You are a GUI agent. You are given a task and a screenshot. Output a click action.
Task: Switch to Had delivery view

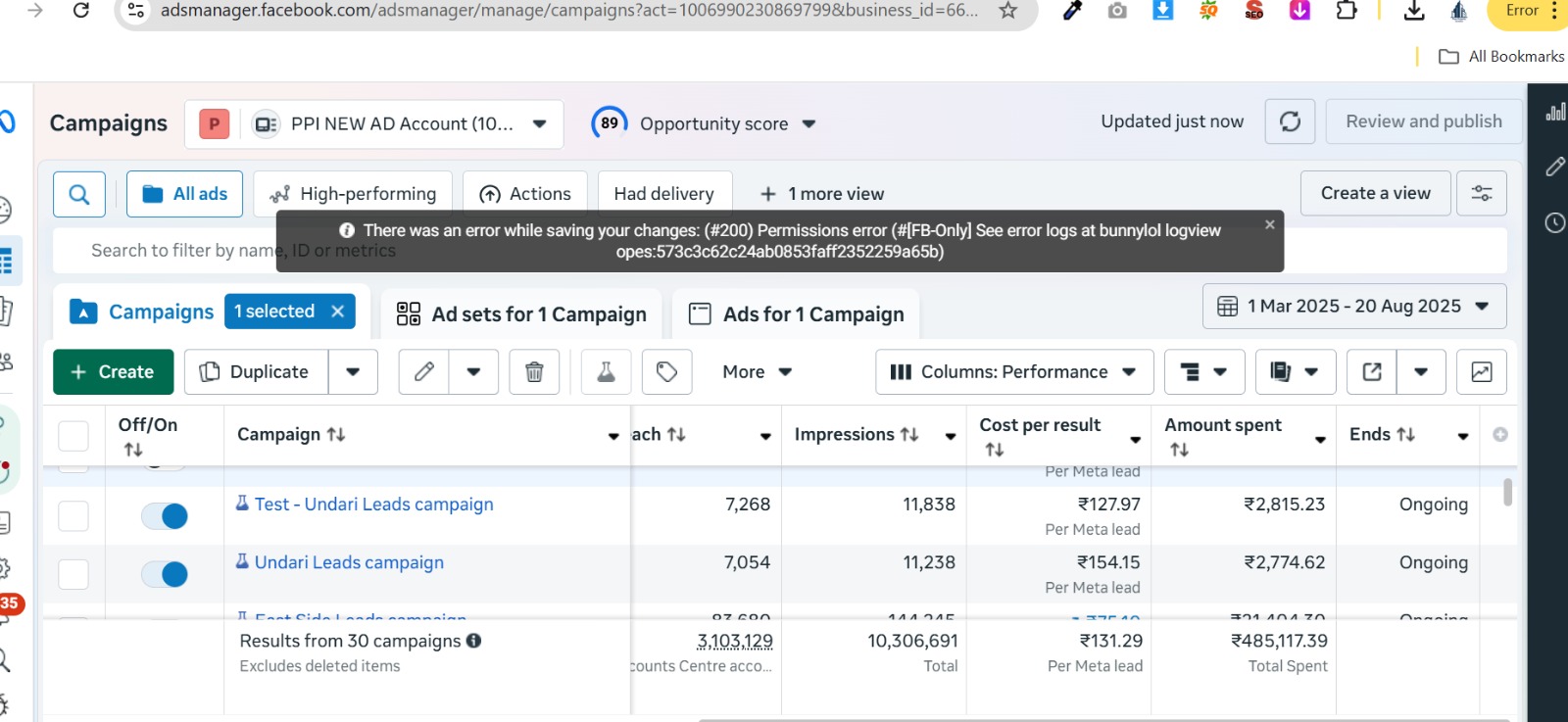coord(664,194)
